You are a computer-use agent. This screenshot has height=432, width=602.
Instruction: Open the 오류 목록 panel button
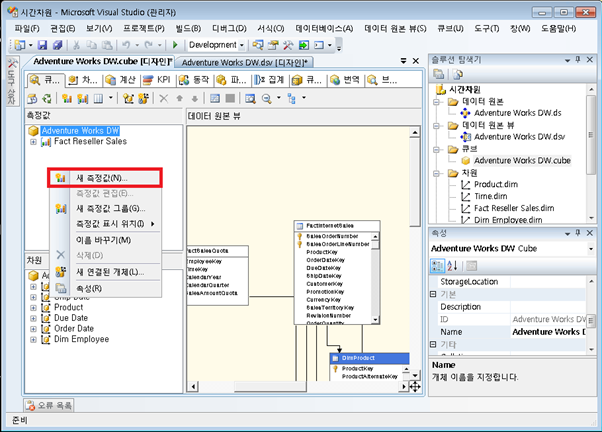click(x=49, y=405)
